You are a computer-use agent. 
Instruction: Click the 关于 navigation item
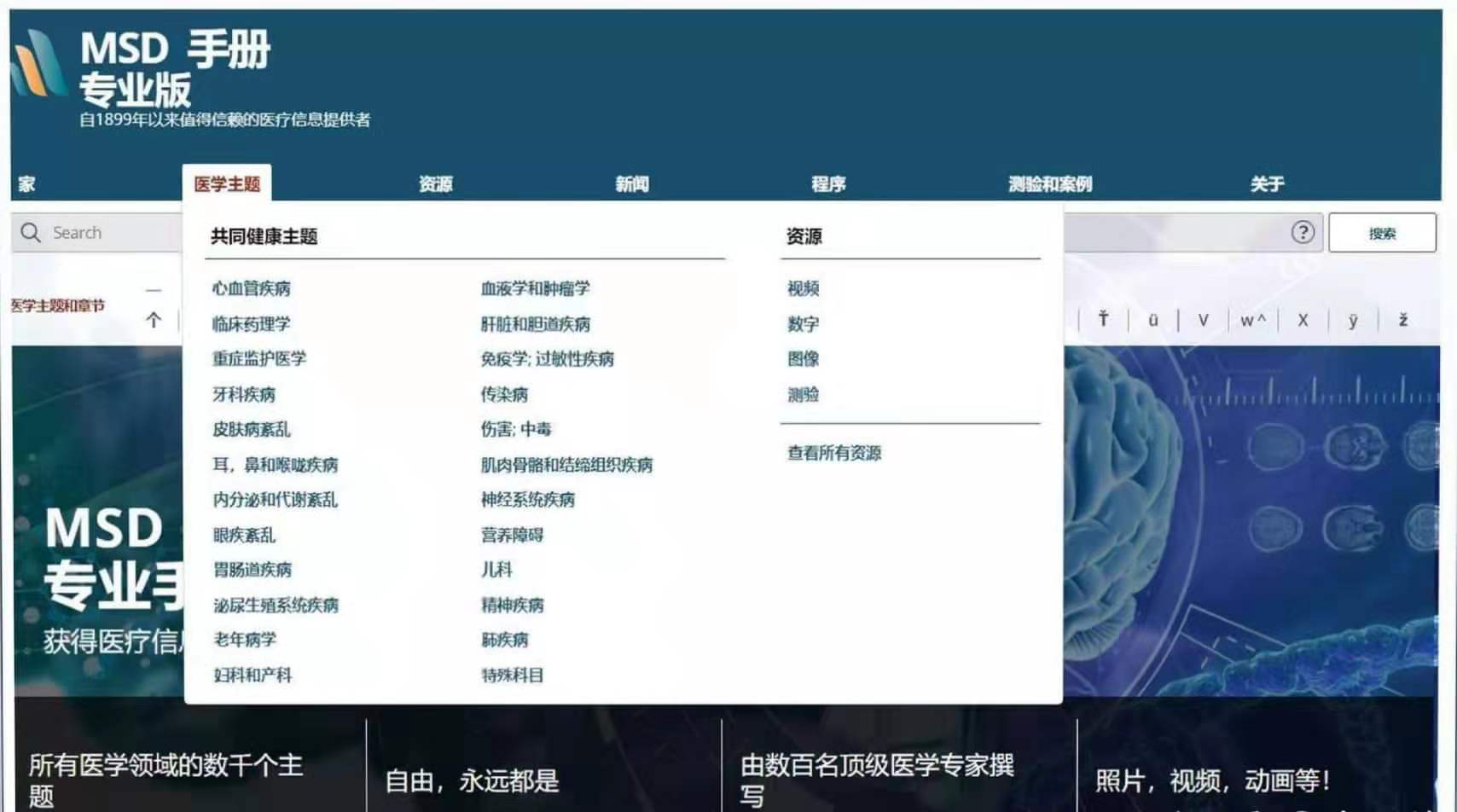[1268, 183]
